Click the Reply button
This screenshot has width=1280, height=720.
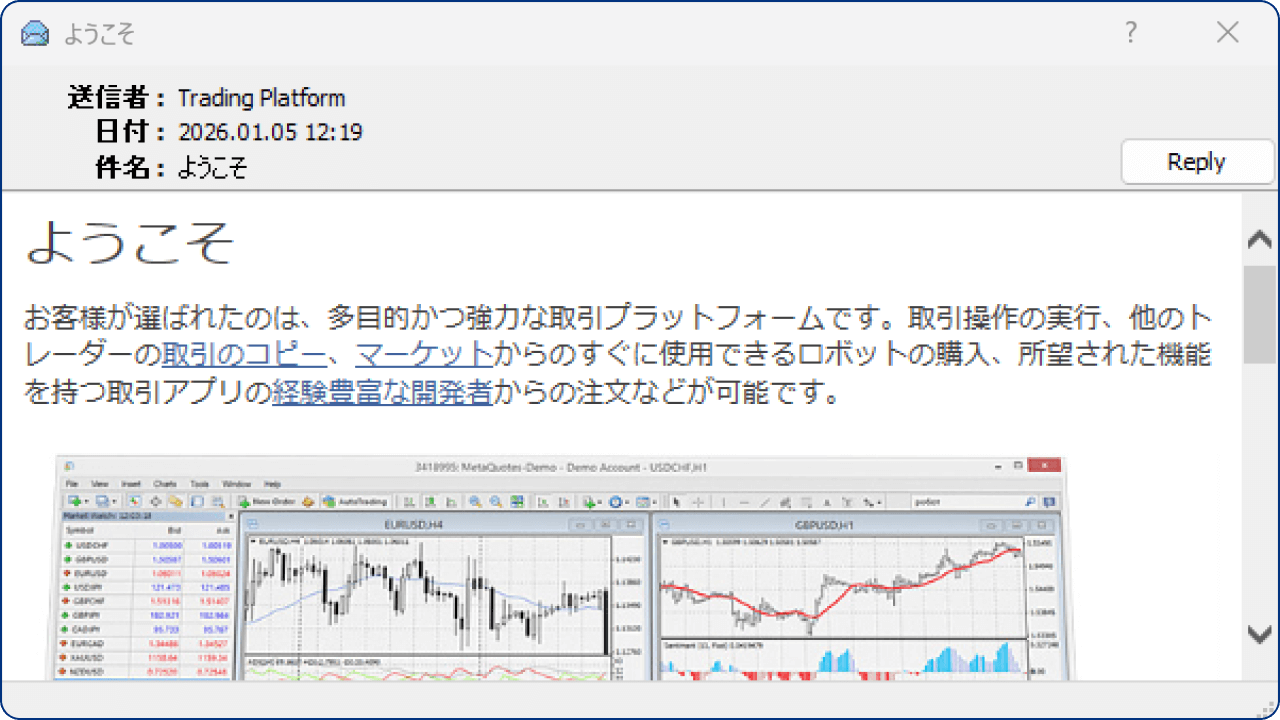coord(1197,162)
